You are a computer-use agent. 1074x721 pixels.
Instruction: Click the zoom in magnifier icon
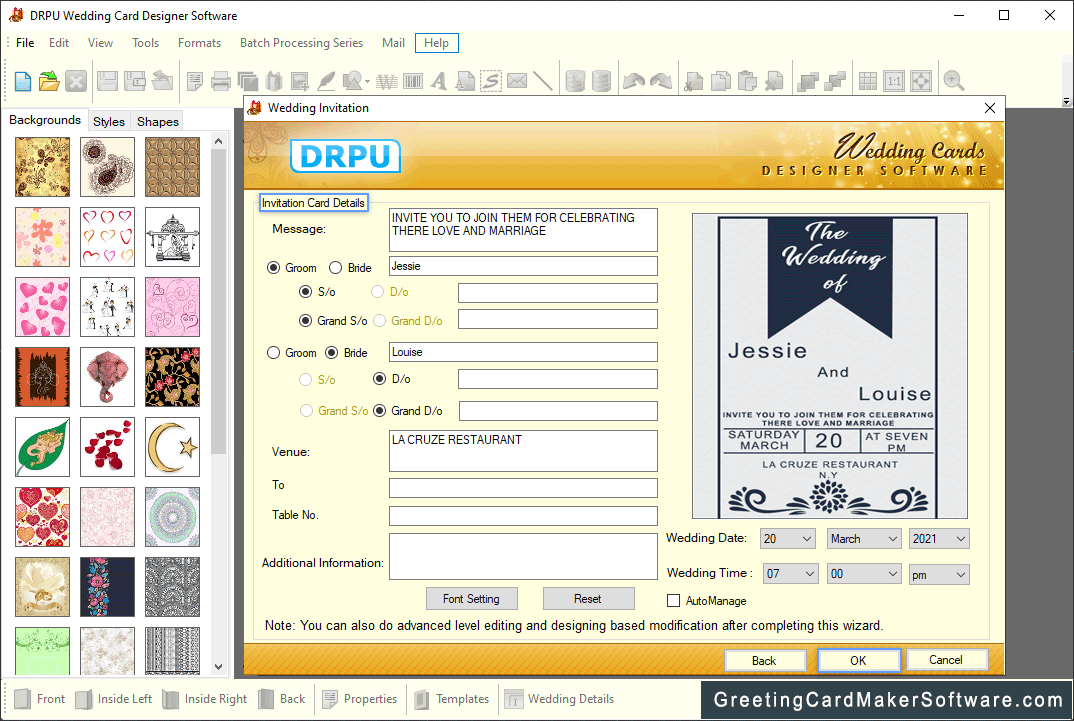pyautogui.click(x=953, y=81)
